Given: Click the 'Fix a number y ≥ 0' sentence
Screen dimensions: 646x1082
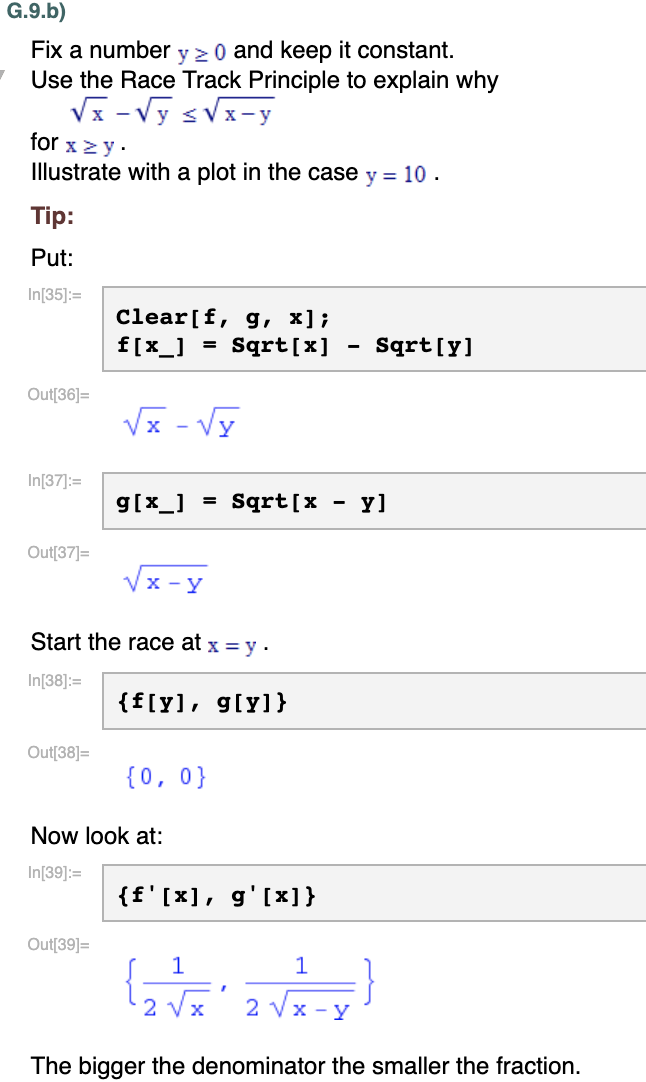Looking at the screenshot, I should (x=242, y=50).
